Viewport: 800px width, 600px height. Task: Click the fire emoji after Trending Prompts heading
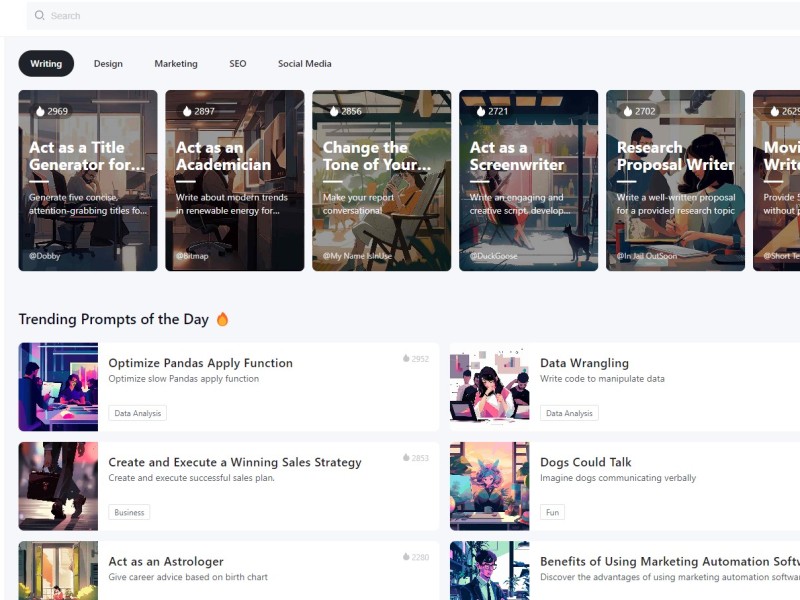click(x=222, y=319)
